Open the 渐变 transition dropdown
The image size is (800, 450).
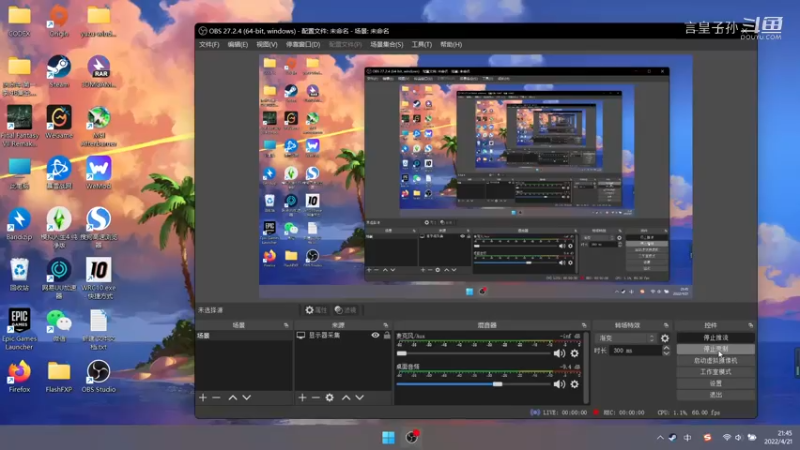point(627,338)
